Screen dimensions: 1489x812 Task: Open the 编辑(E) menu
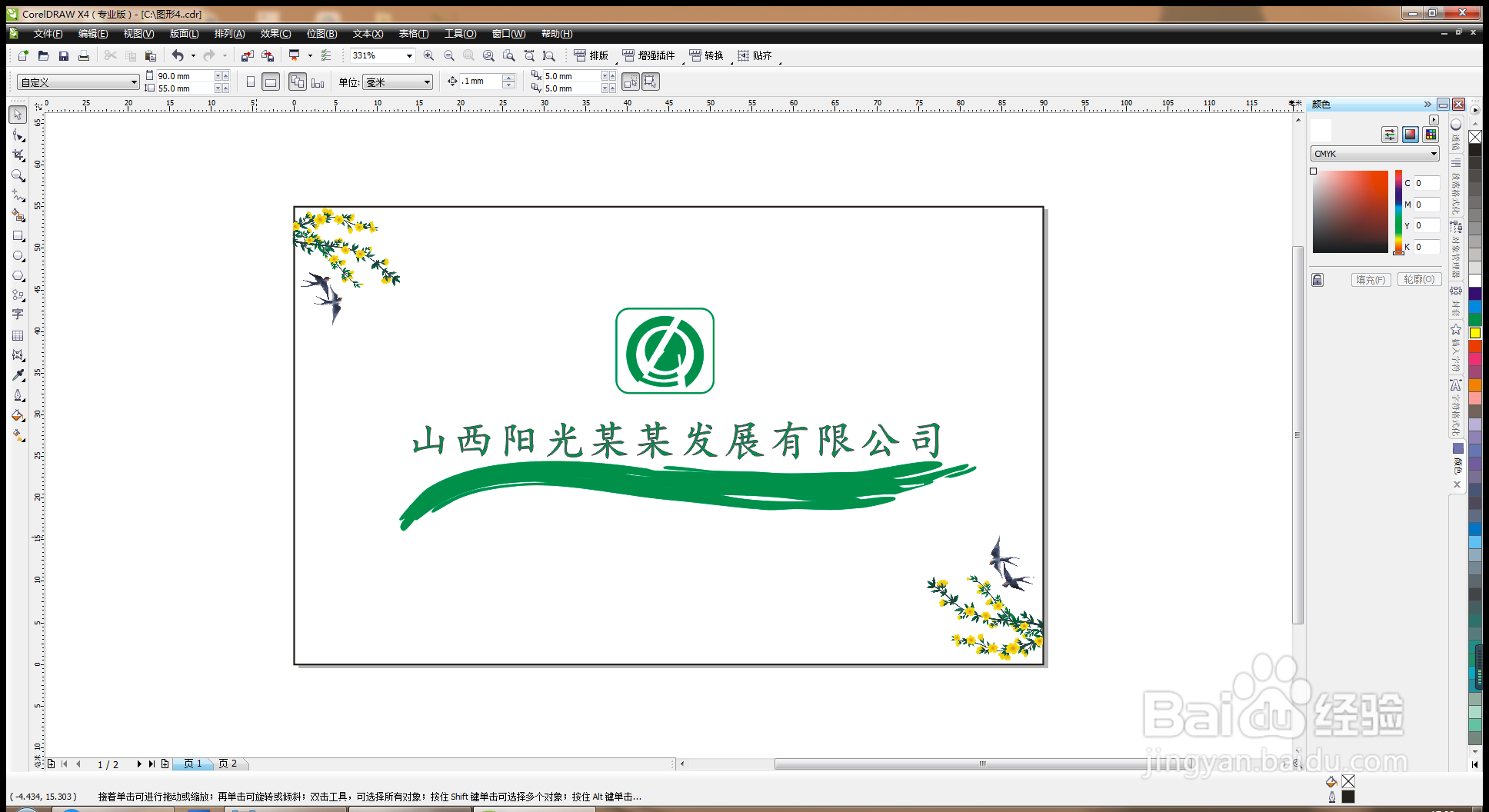click(93, 34)
